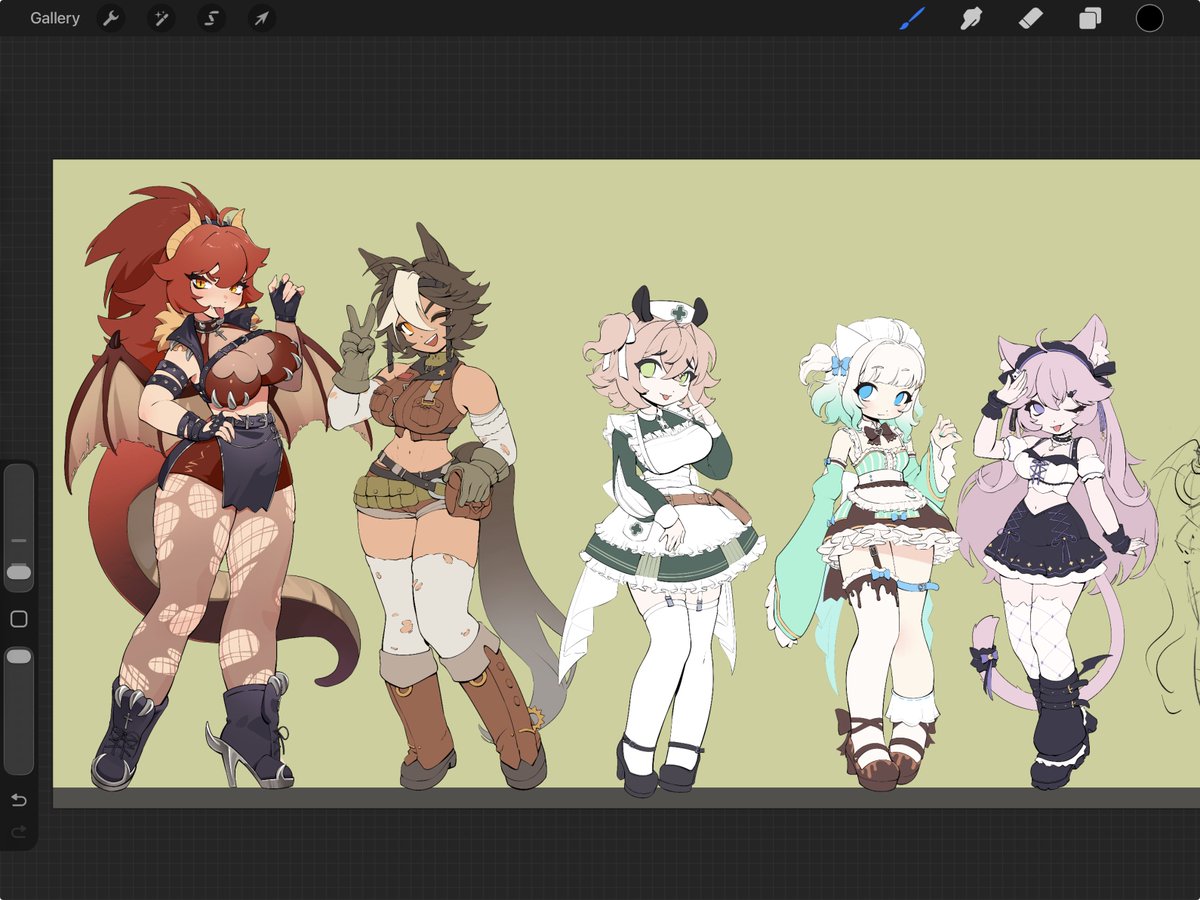Image resolution: width=1200 pixels, height=900 pixels.
Task: Open the active color picker
Action: click(x=1149, y=18)
